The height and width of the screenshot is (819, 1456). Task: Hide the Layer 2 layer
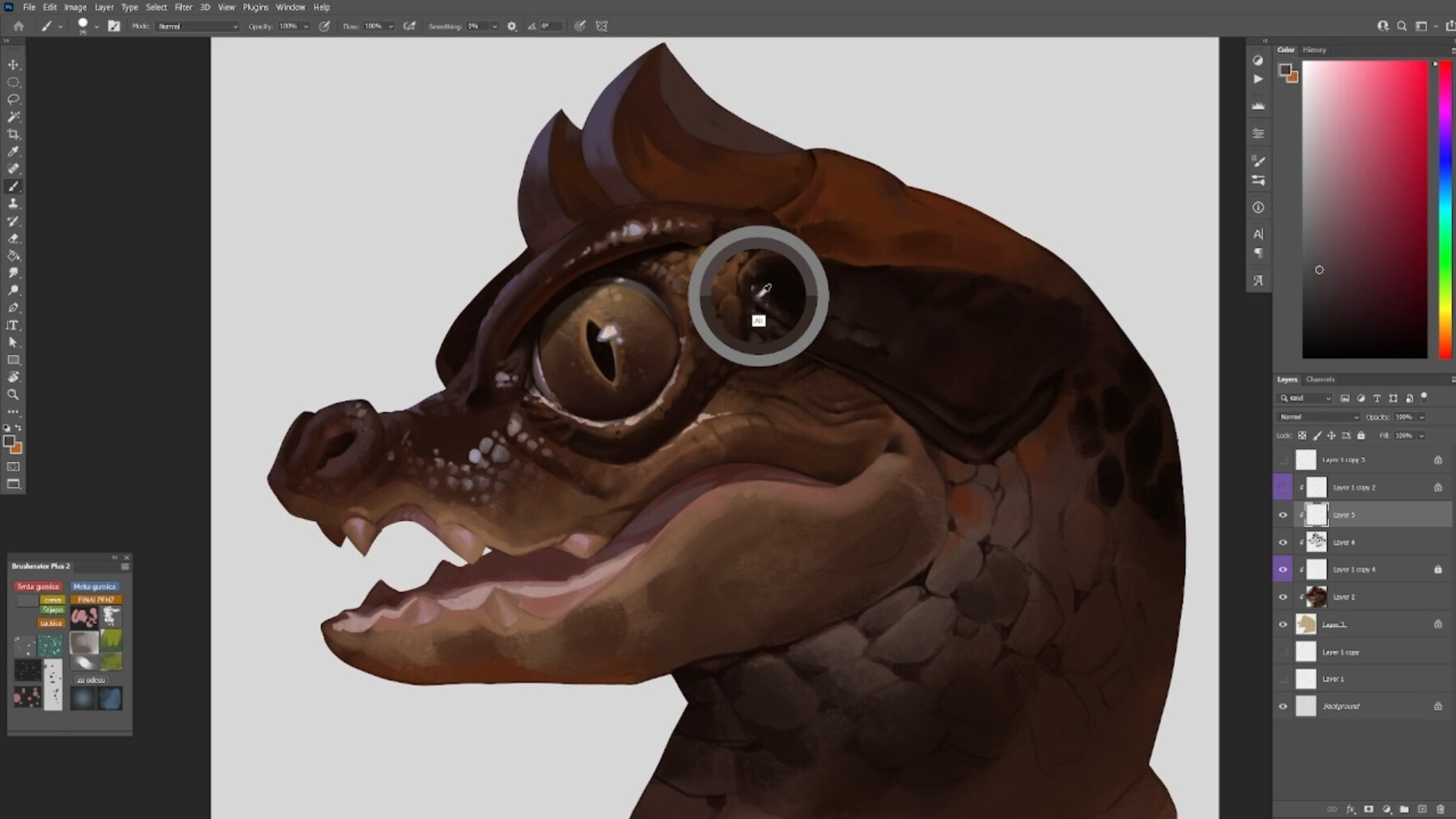(x=1283, y=597)
